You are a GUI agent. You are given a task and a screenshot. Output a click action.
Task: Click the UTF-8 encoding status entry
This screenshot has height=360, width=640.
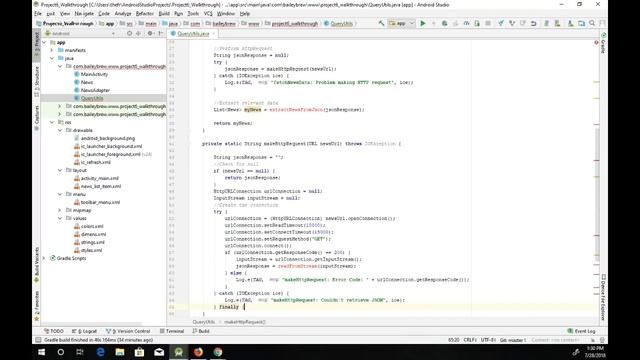(x=488, y=340)
